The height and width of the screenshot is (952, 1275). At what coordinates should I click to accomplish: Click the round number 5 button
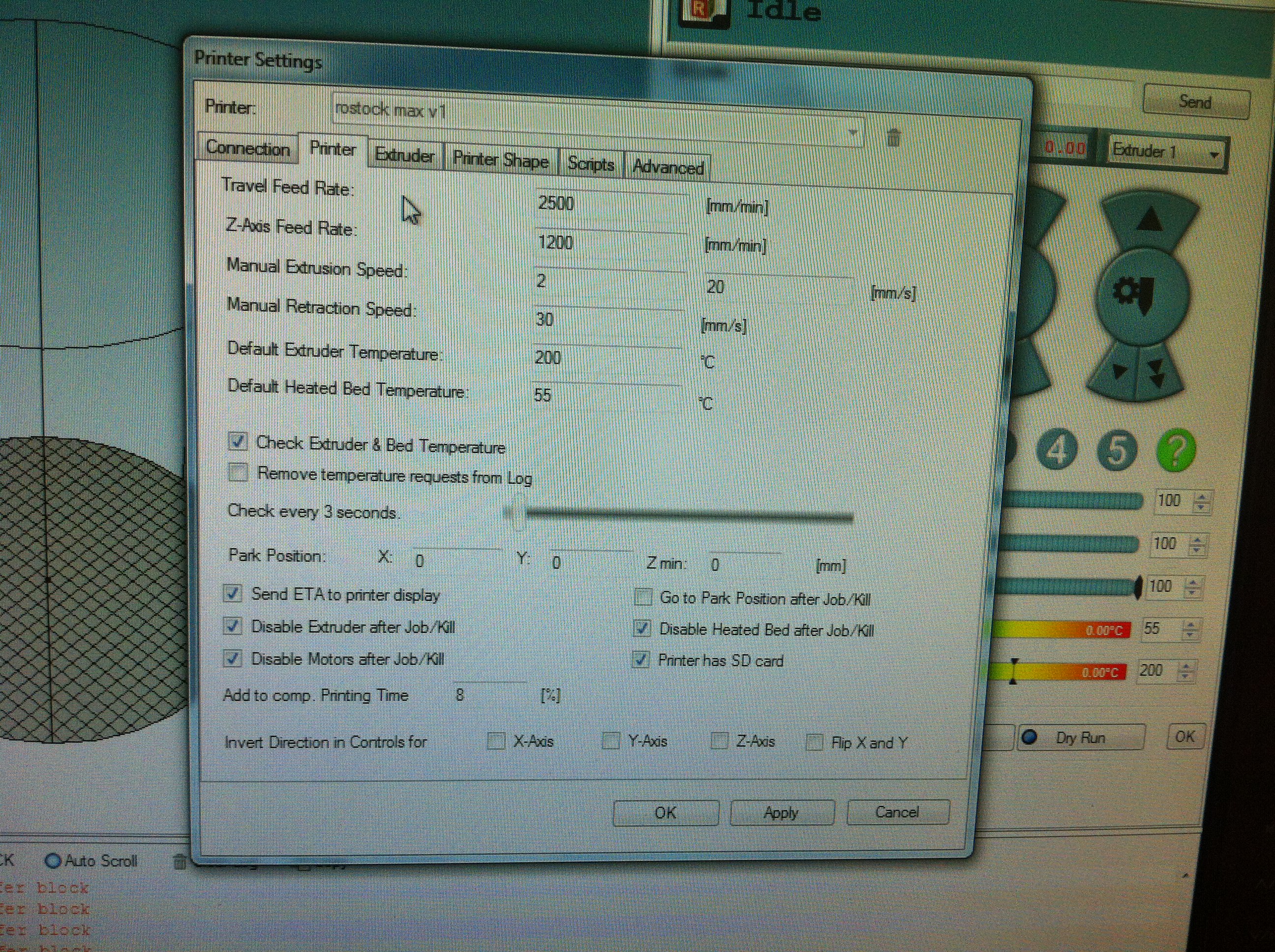[1117, 450]
